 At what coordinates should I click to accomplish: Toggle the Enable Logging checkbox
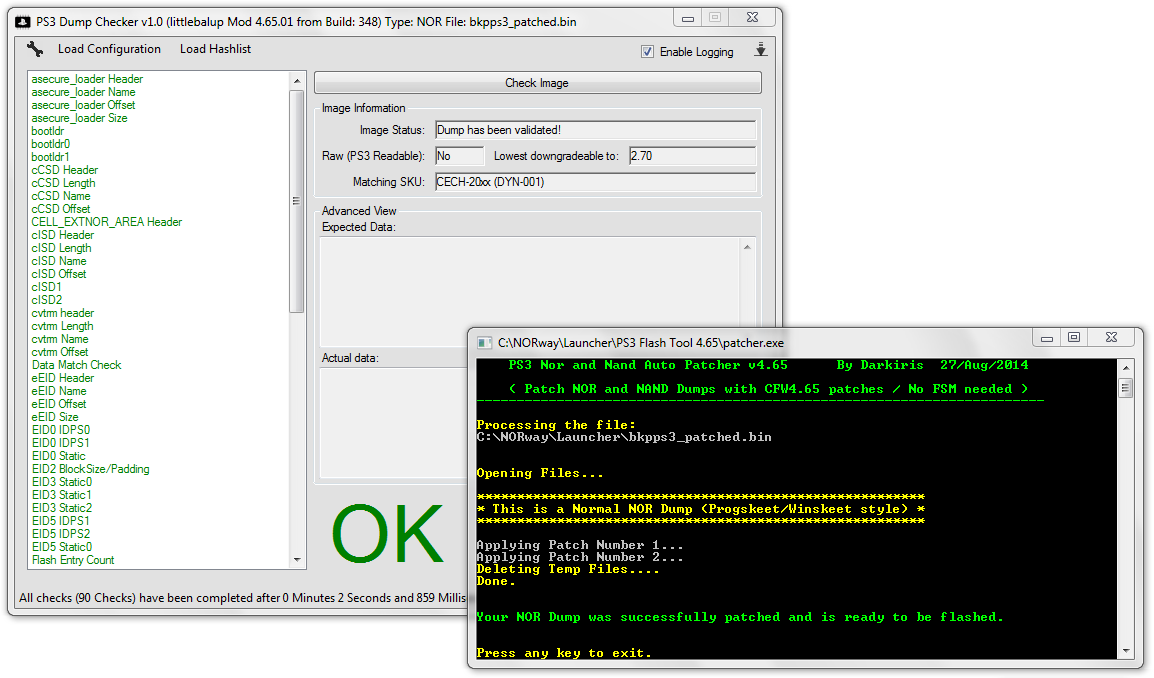648,51
